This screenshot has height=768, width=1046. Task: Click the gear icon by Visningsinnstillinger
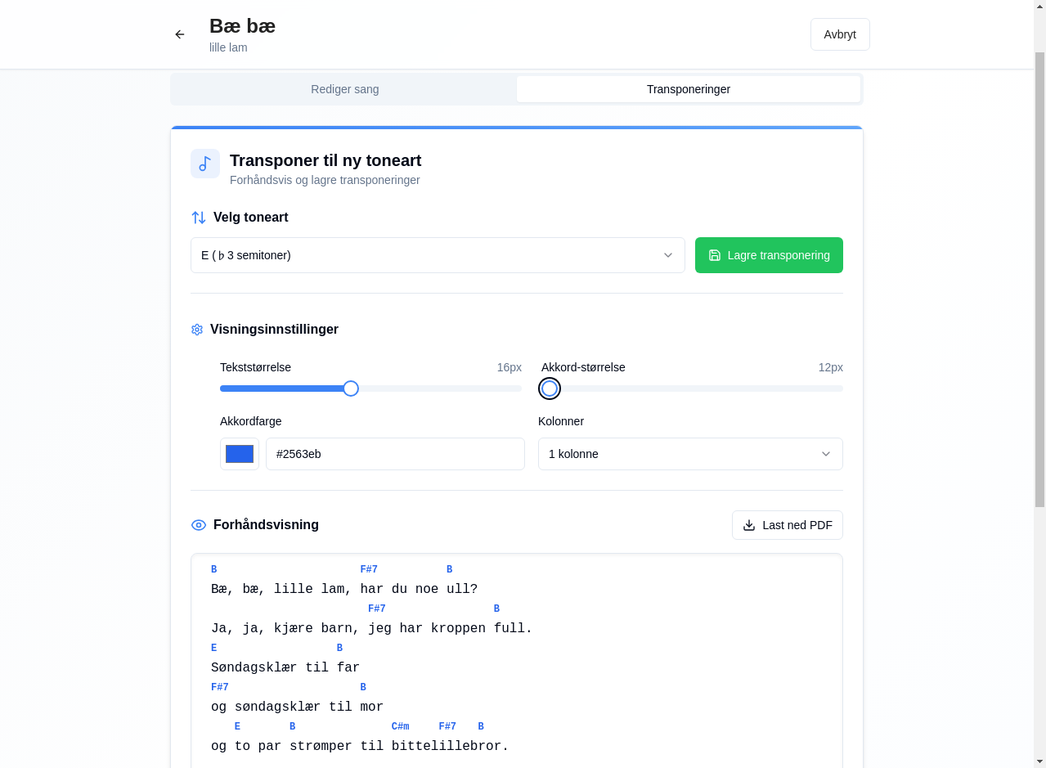[197, 330]
